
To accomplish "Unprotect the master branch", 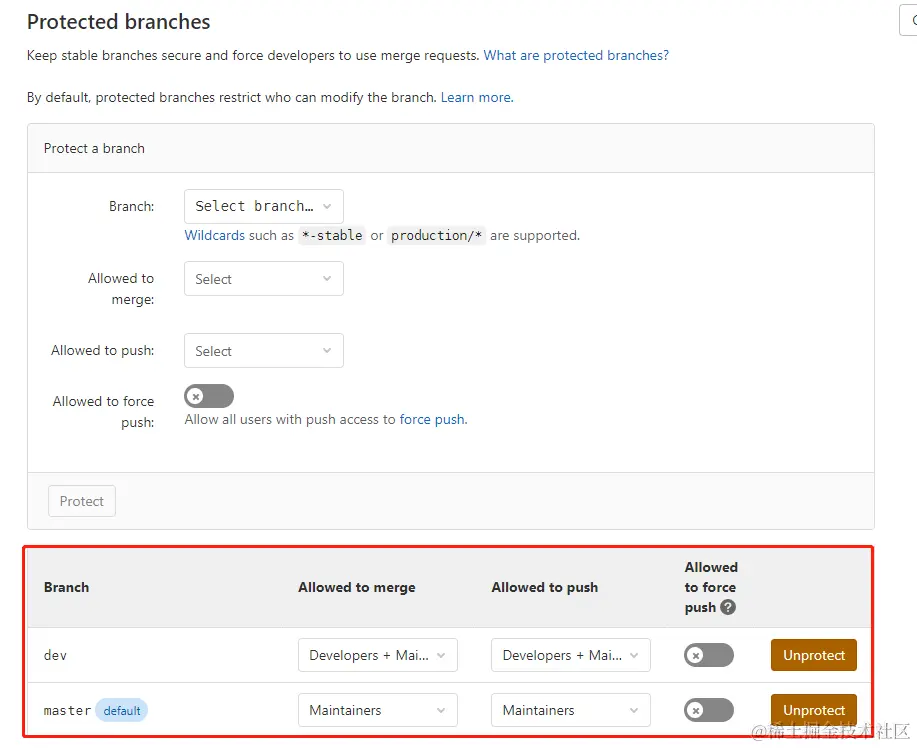I will pyautogui.click(x=814, y=710).
